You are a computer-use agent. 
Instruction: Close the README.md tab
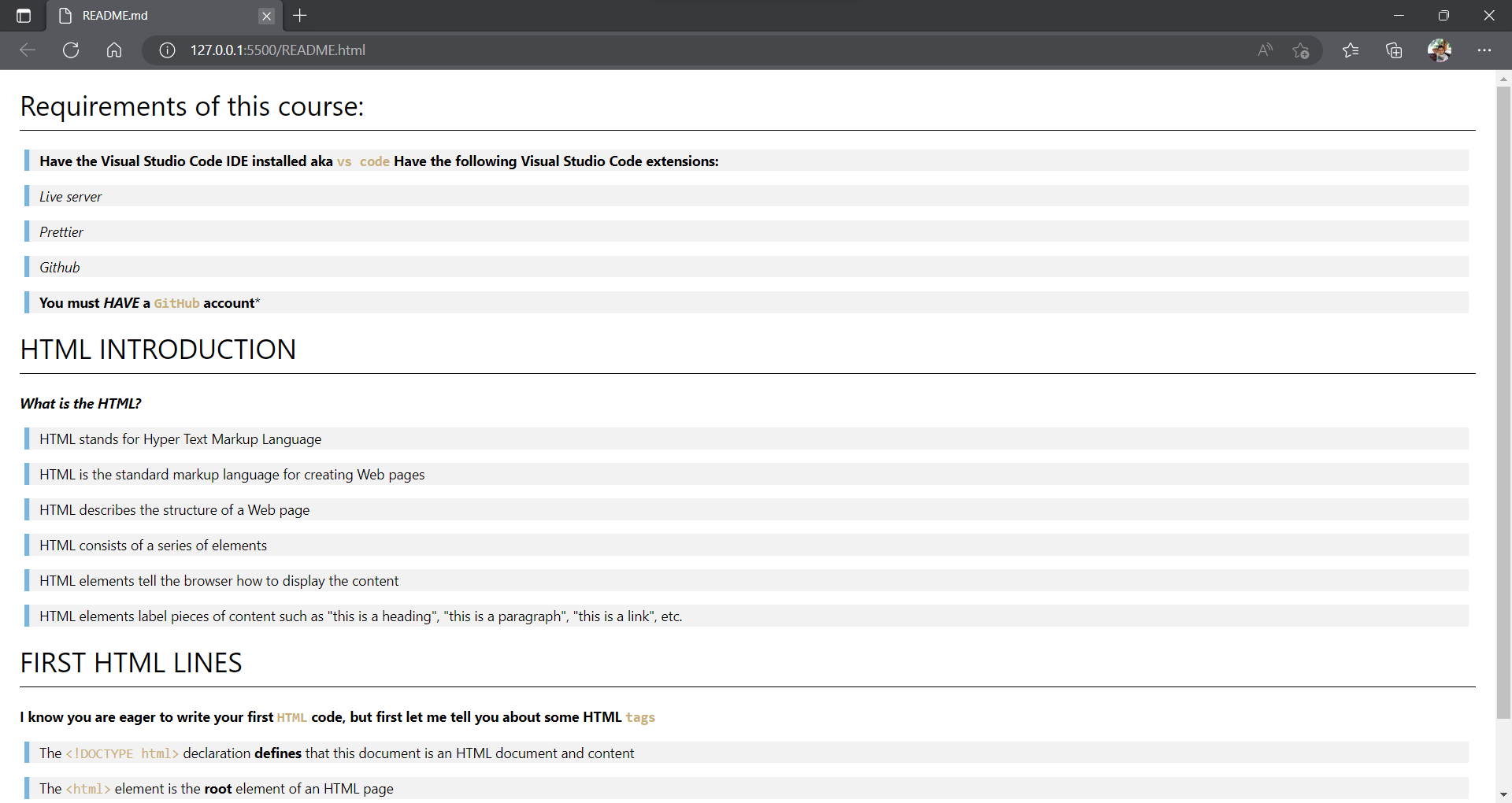pos(267,16)
